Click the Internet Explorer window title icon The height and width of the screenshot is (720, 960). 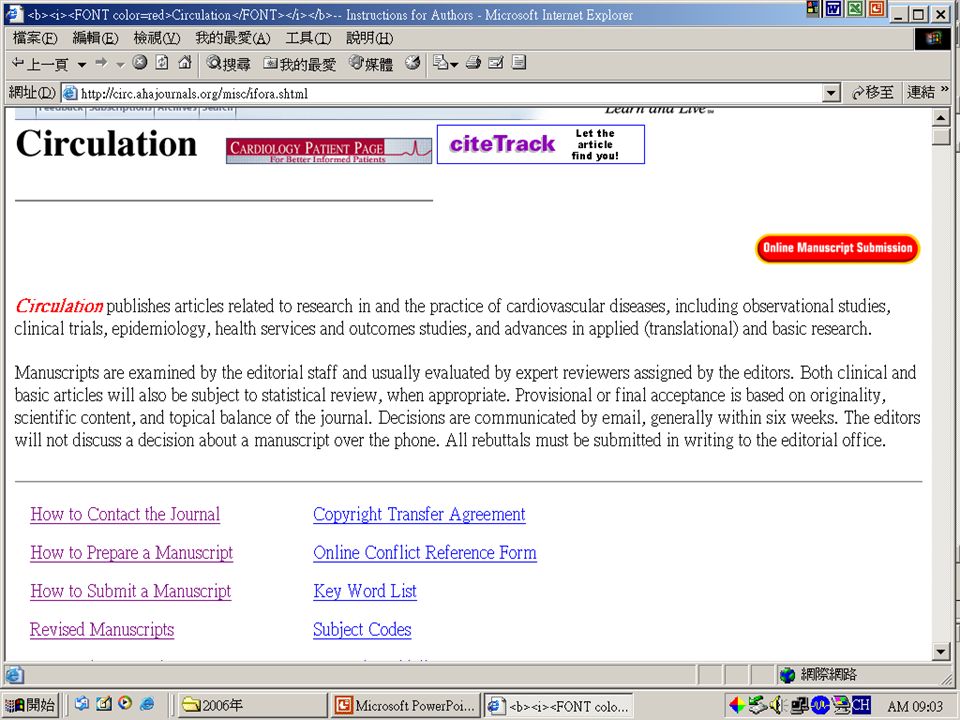[14, 14]
